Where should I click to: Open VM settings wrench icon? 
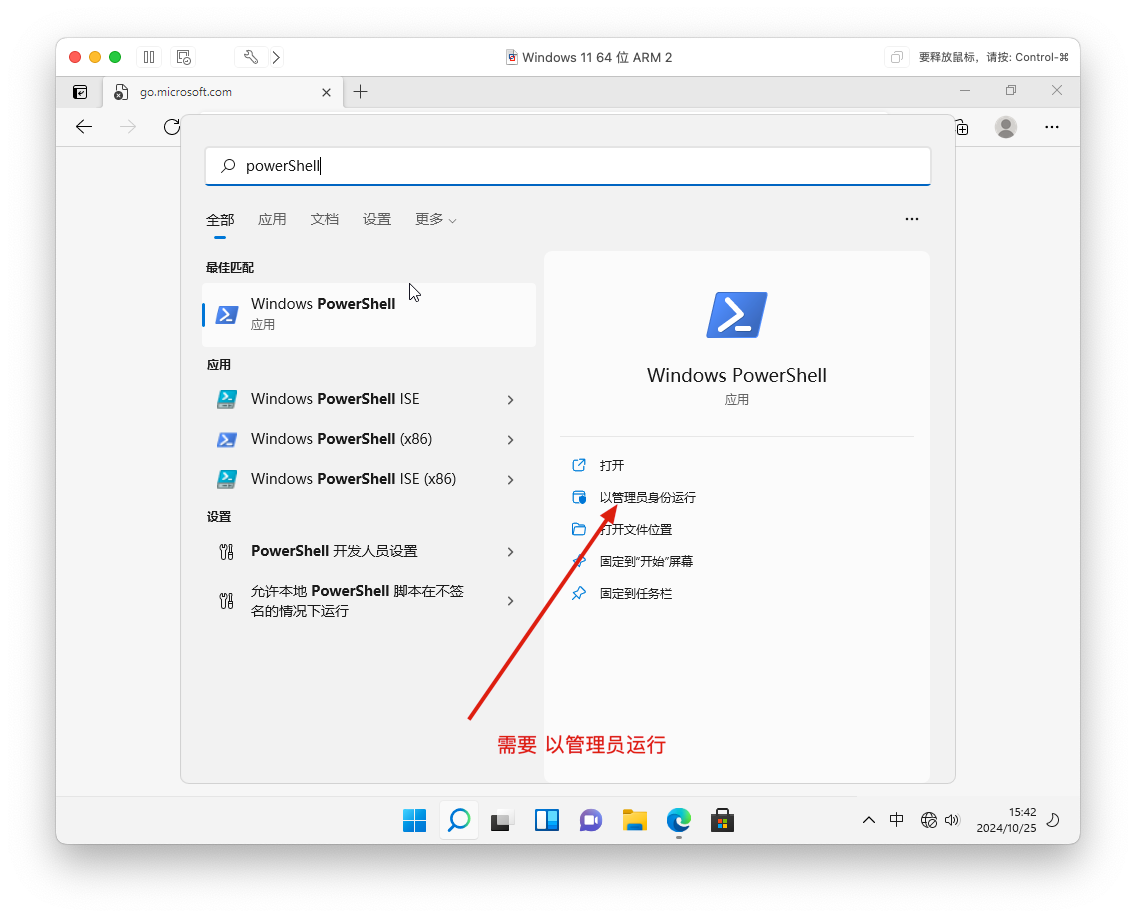pos(251,57)
